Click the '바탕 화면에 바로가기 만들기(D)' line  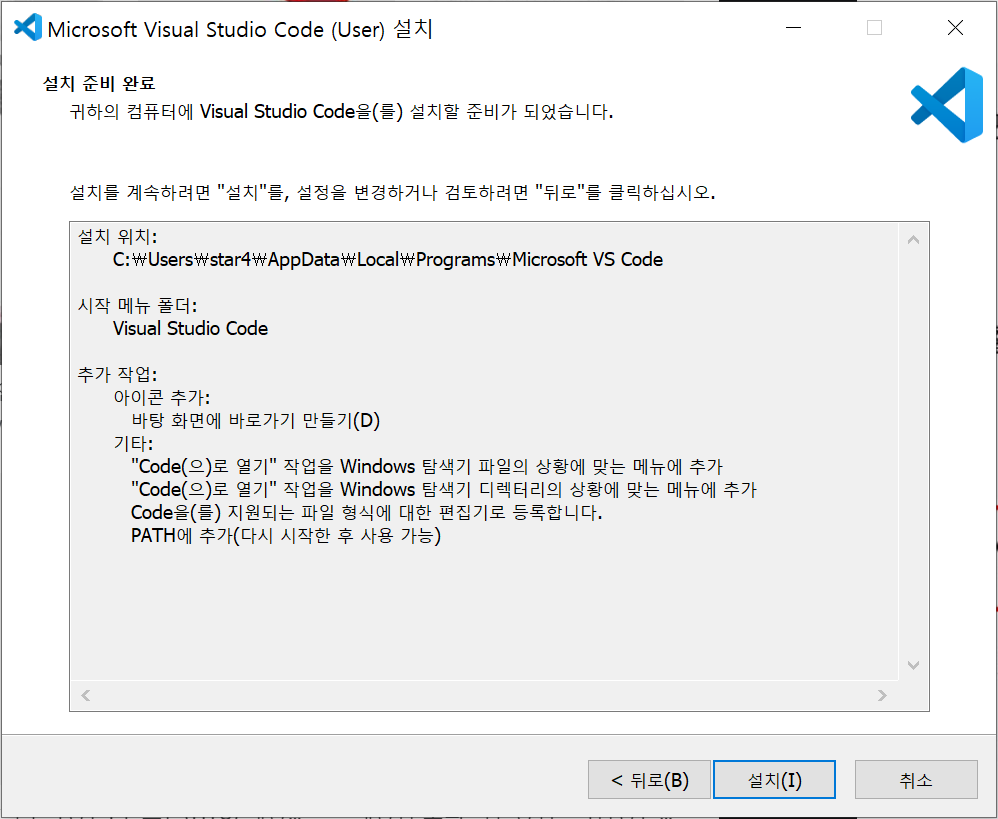[255, 421]
